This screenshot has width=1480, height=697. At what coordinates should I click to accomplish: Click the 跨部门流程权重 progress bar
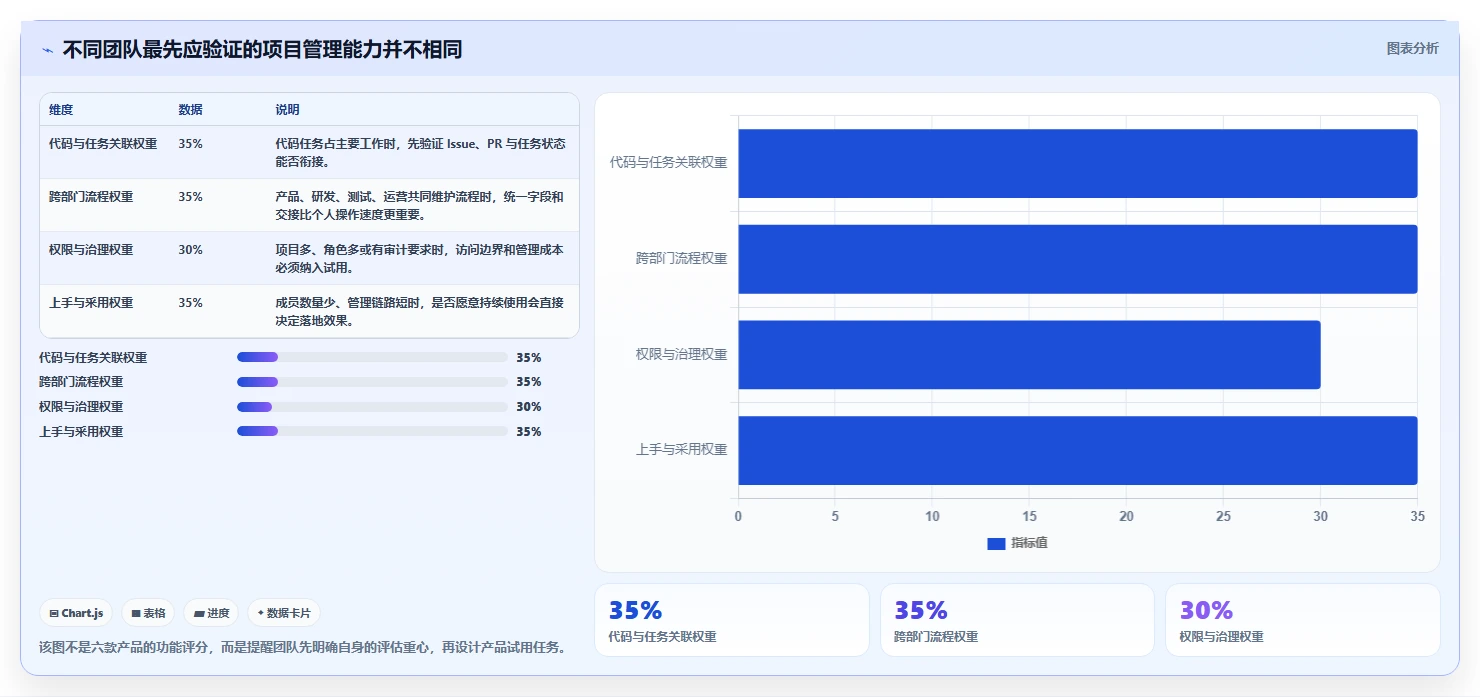[x=372, y=382]
